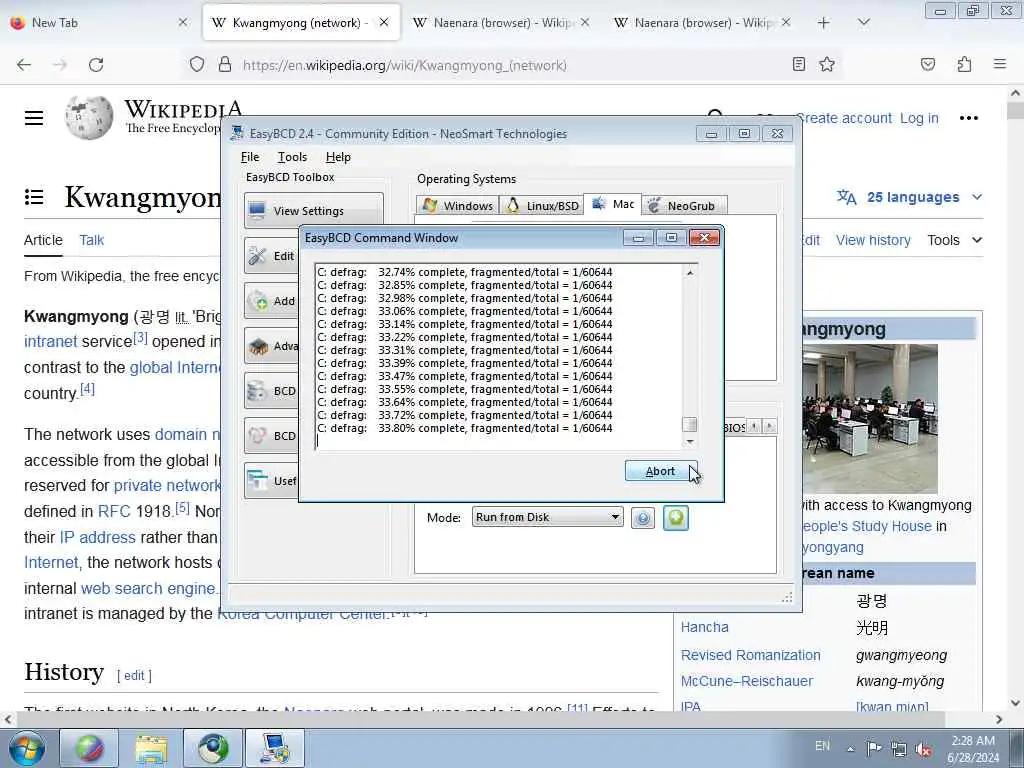Follow the intranet link in article
The image size is (1024, 768).
[x=50, y=342]
